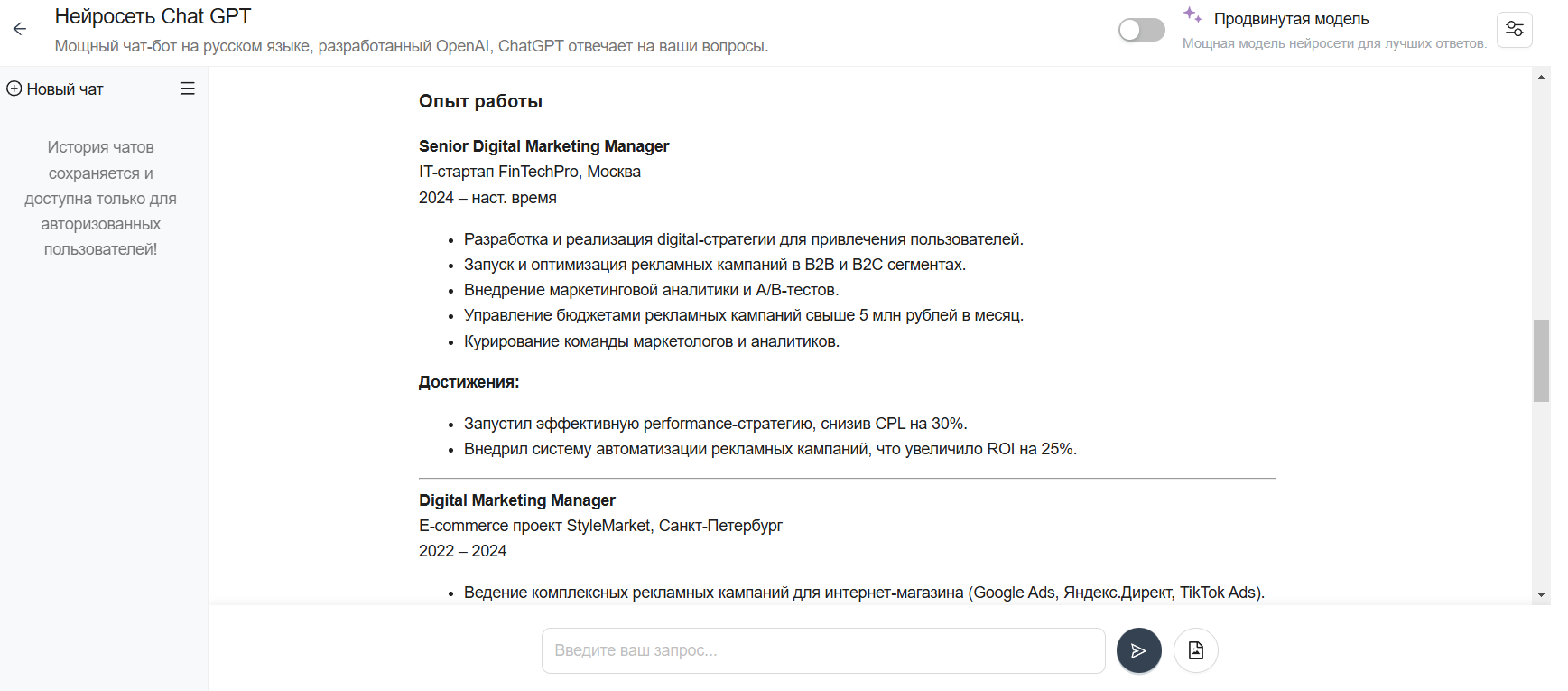Viewport: 1568px width, 691px height.
Task: Open the chat settings sliders icon
Action: 1514,30
